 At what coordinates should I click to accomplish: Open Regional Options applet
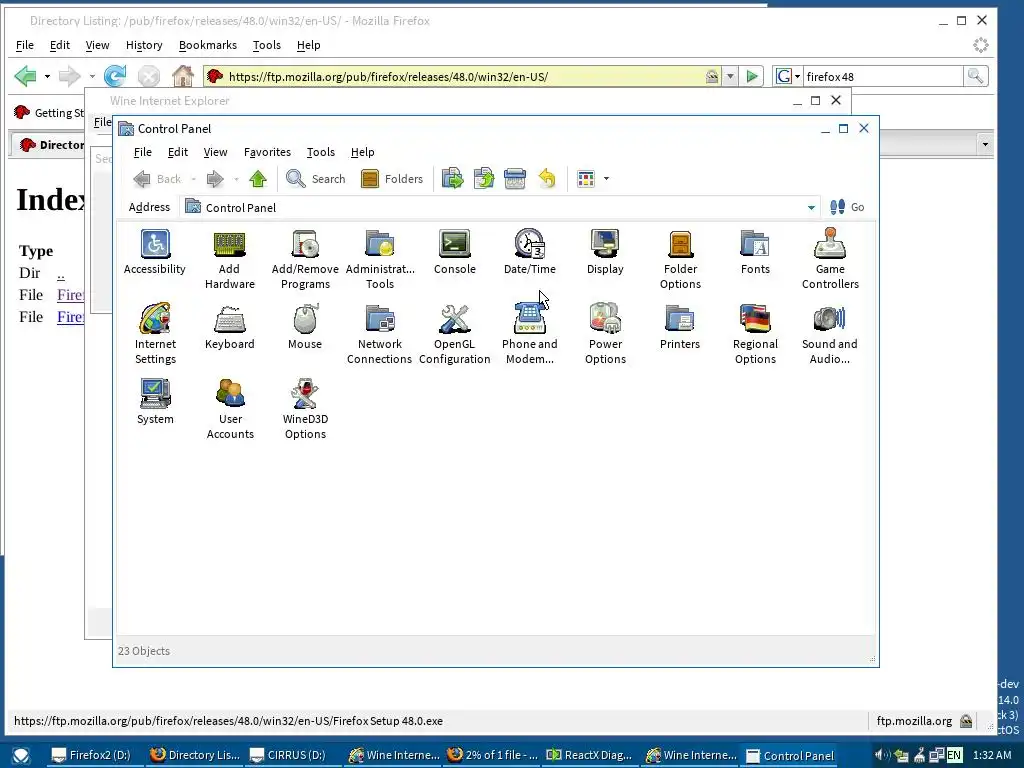point(755,334)
